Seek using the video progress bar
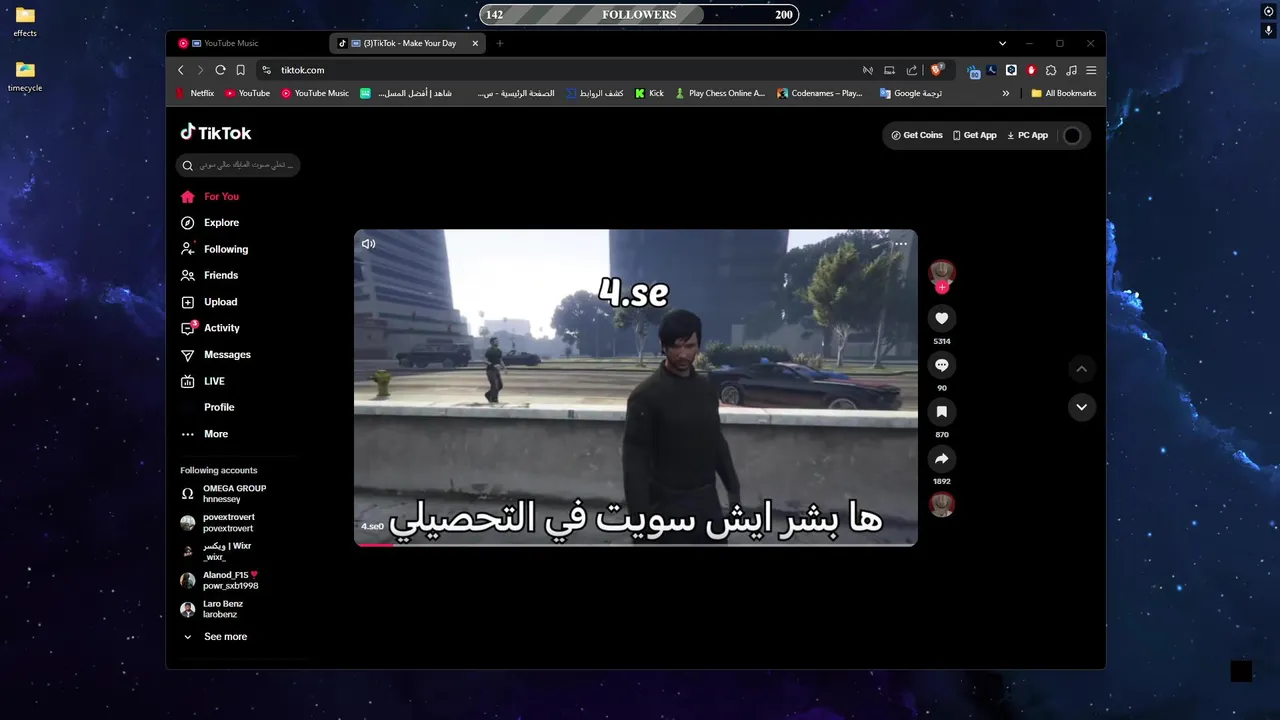Screen dimensions: 1280x720 coord(635,545)
